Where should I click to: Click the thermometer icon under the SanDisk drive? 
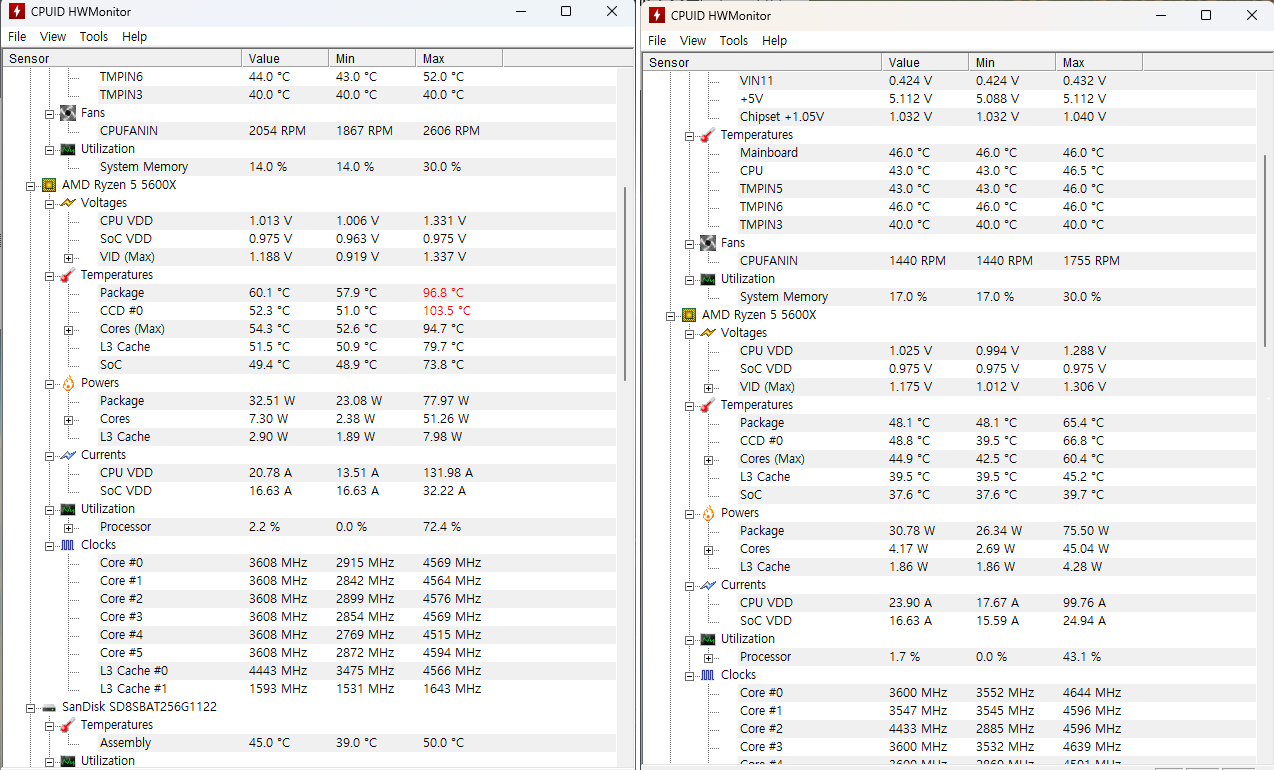[68, 725]
